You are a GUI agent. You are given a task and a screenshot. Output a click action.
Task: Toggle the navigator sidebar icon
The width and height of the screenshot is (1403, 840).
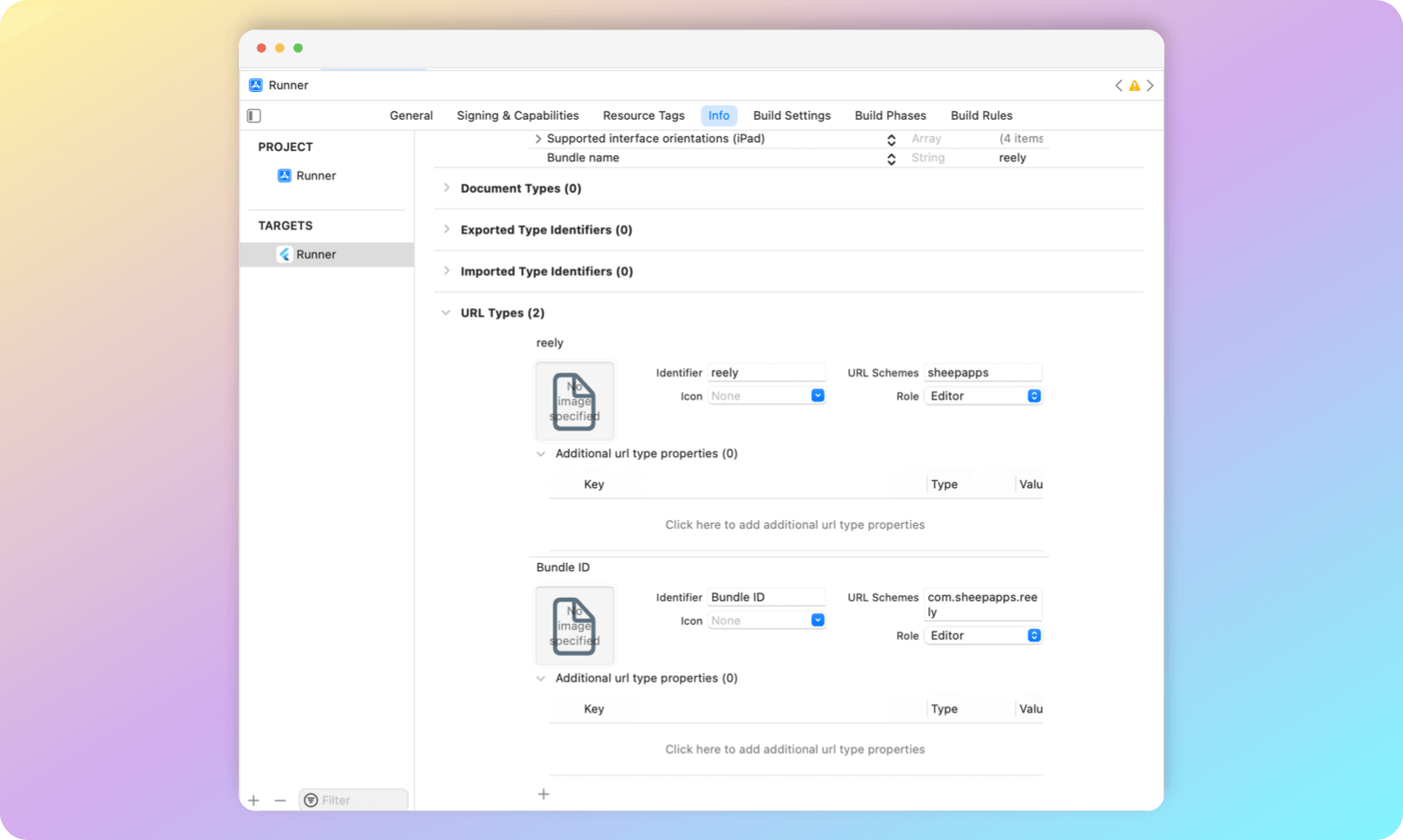(x=254, y=115)
